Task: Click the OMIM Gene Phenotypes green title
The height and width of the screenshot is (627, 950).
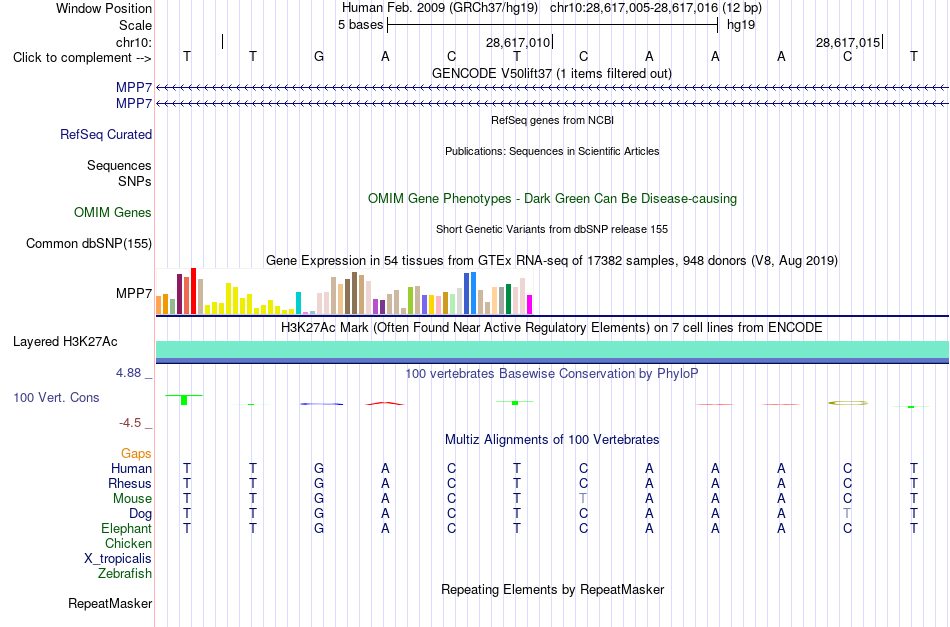Action: [x=553, y=199]
